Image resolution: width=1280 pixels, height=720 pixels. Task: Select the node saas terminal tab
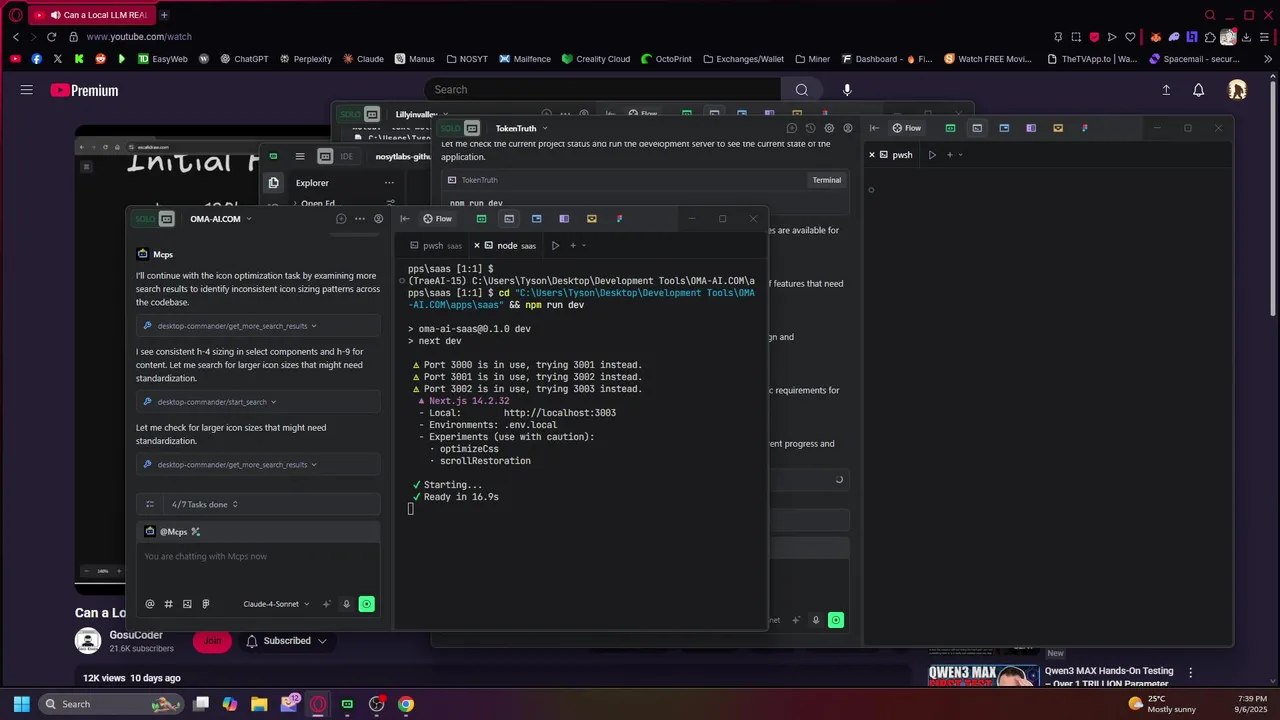510,245
